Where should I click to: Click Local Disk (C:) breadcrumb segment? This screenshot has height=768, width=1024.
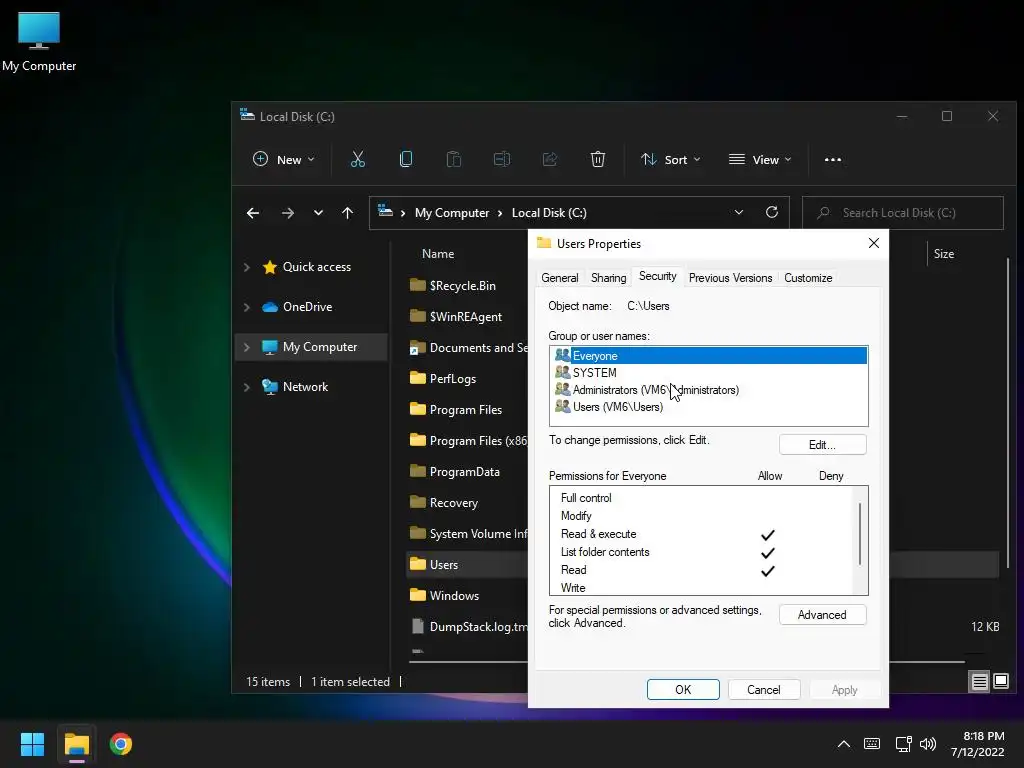pos(549,213)
